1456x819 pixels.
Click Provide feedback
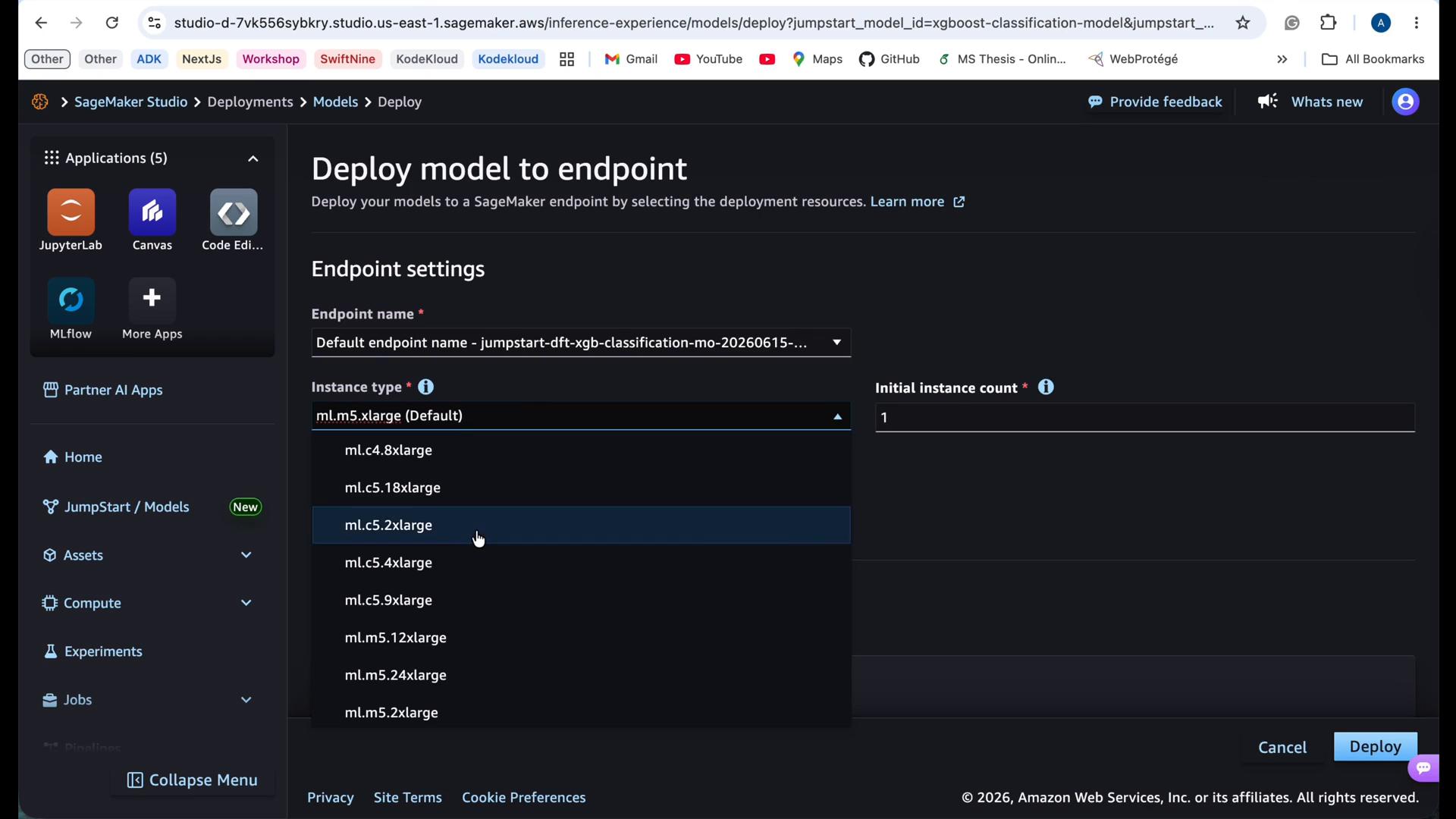(x=1155, y=102)
